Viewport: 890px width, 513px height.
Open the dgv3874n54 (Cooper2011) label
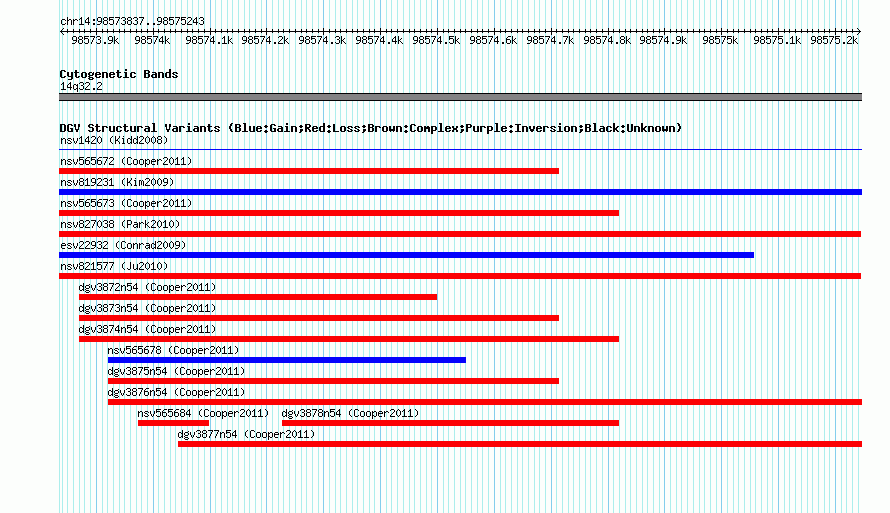point(148,329)
